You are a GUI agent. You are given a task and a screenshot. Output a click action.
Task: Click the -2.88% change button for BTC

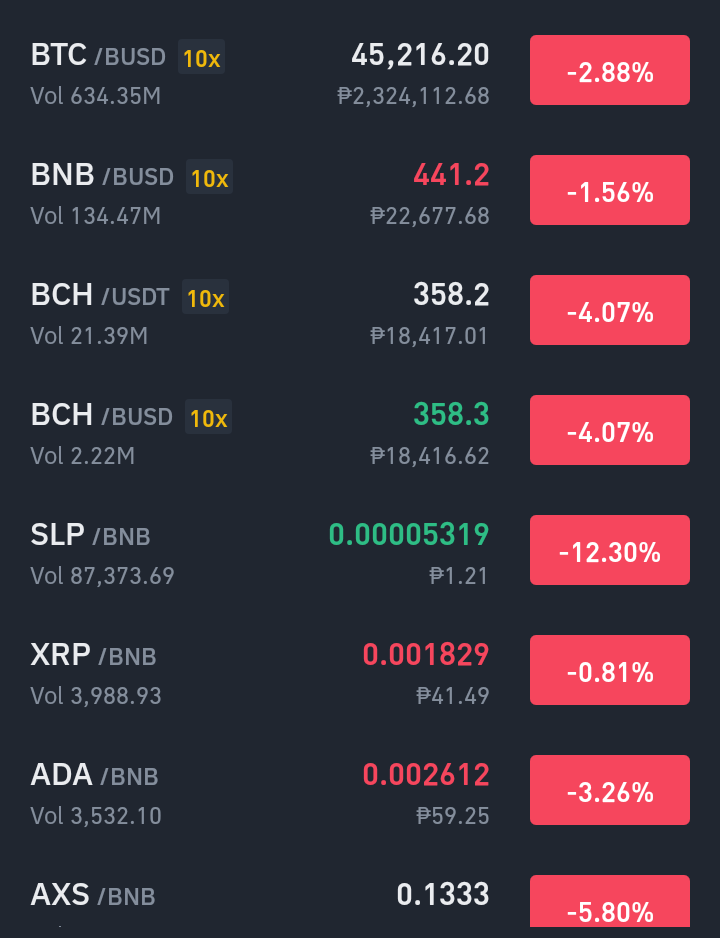610,71
